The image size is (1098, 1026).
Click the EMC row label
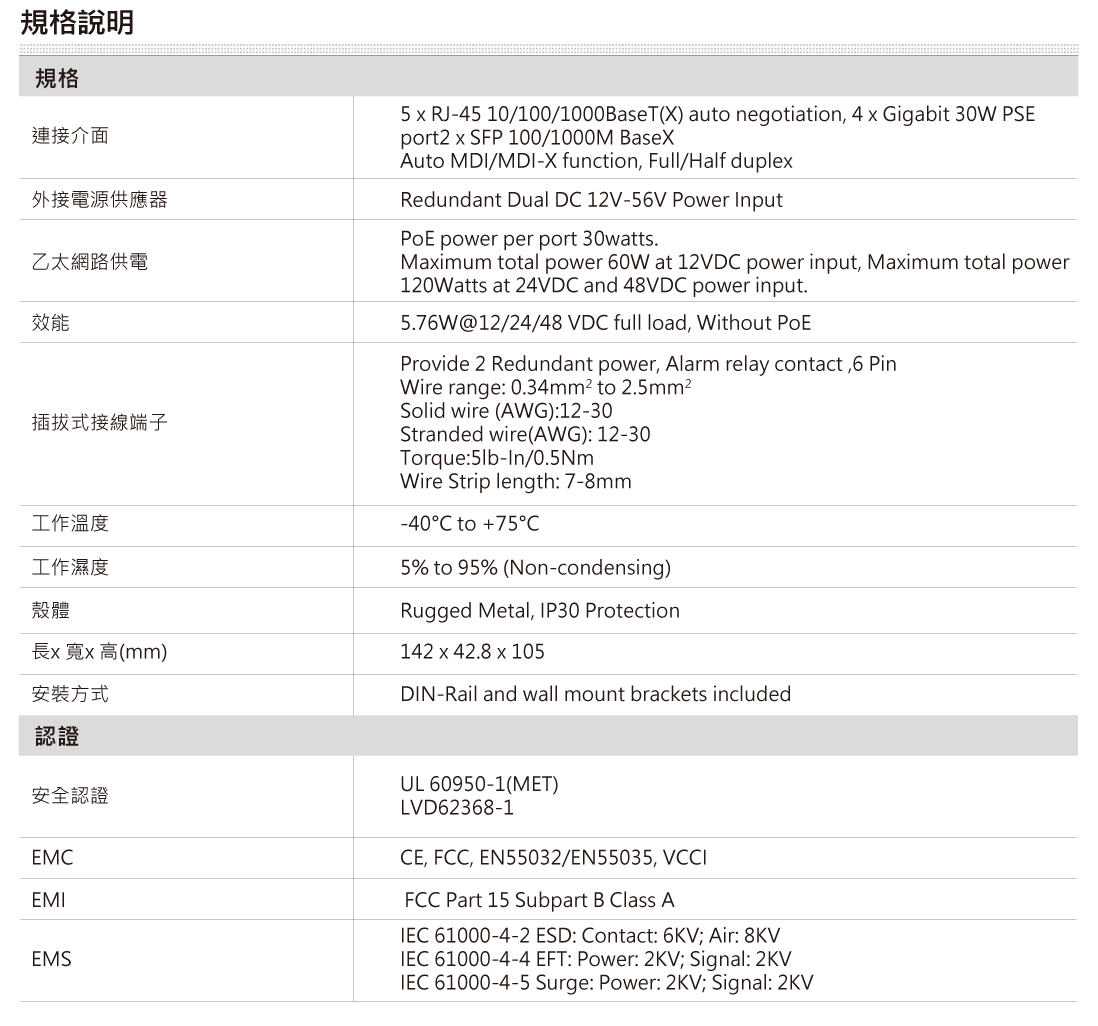pos(52,858)
